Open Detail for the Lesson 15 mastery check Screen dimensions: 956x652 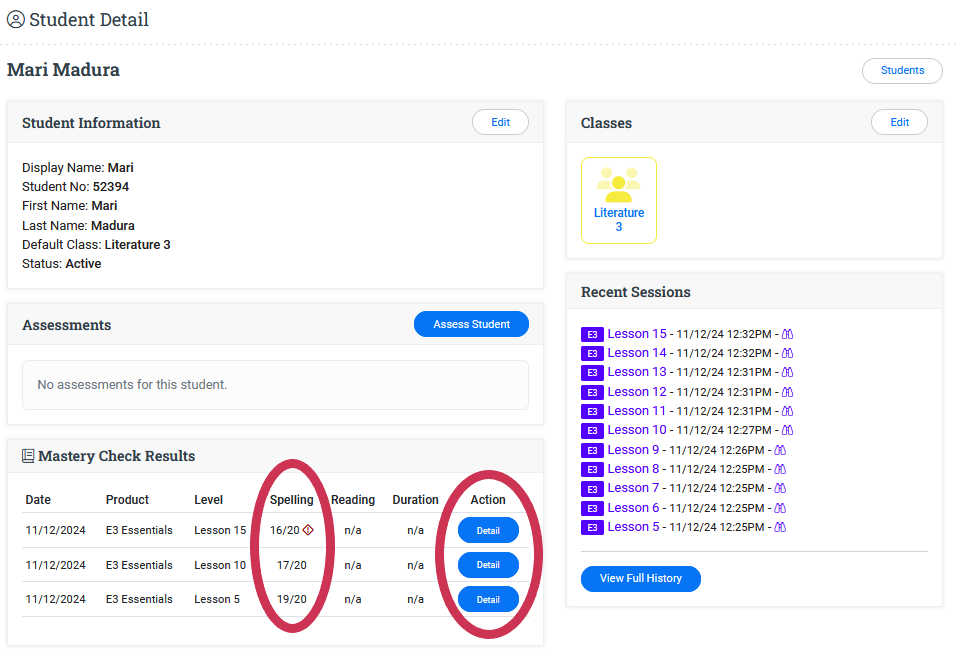point(488,531)
